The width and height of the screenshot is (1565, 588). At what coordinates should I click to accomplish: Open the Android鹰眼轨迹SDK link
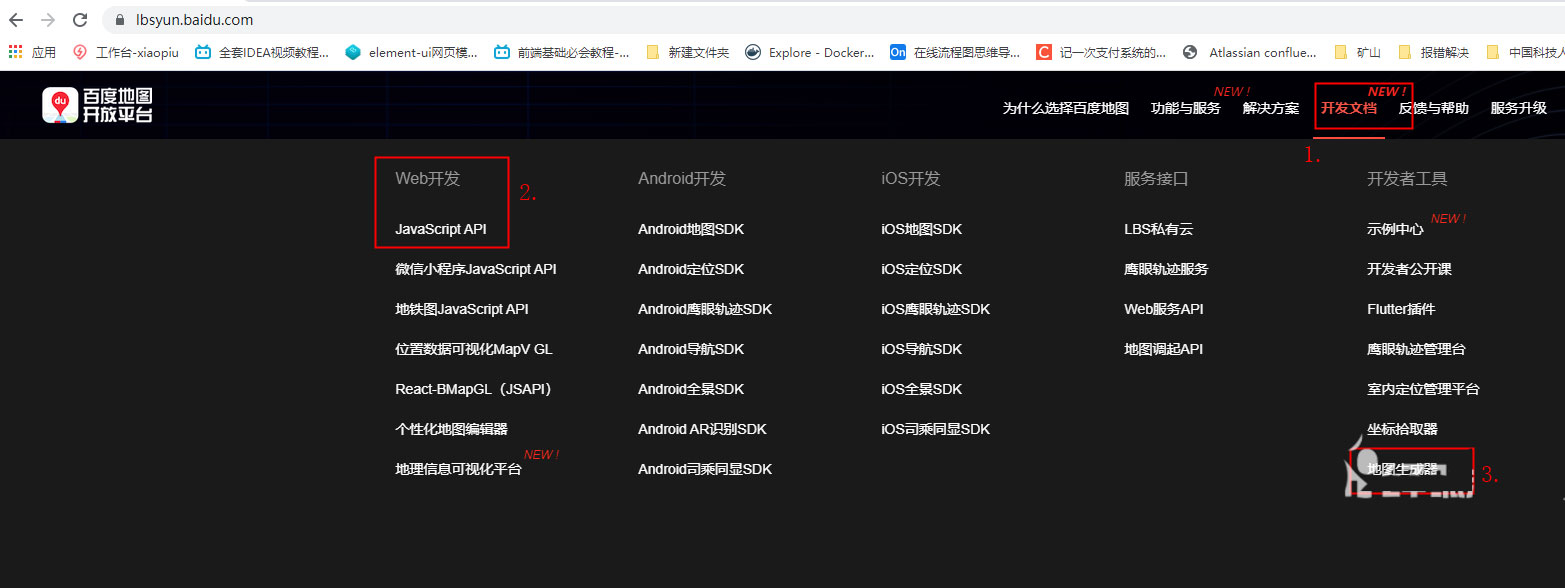click(705, 309)
